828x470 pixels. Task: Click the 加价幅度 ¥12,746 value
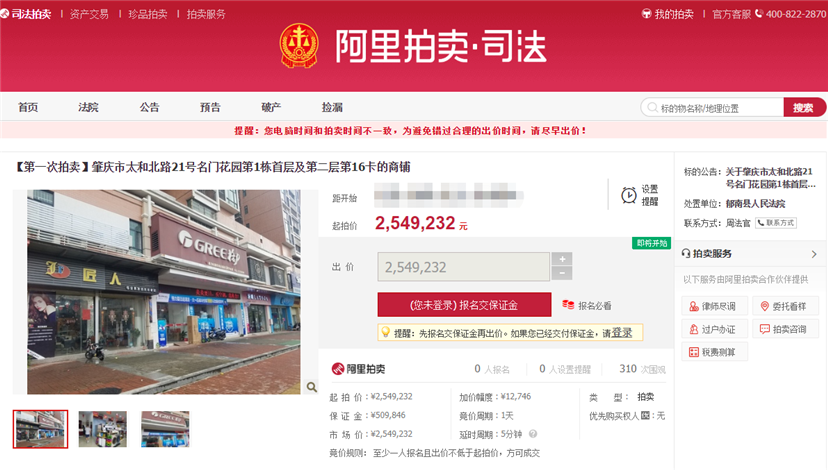tap(515, 397)
